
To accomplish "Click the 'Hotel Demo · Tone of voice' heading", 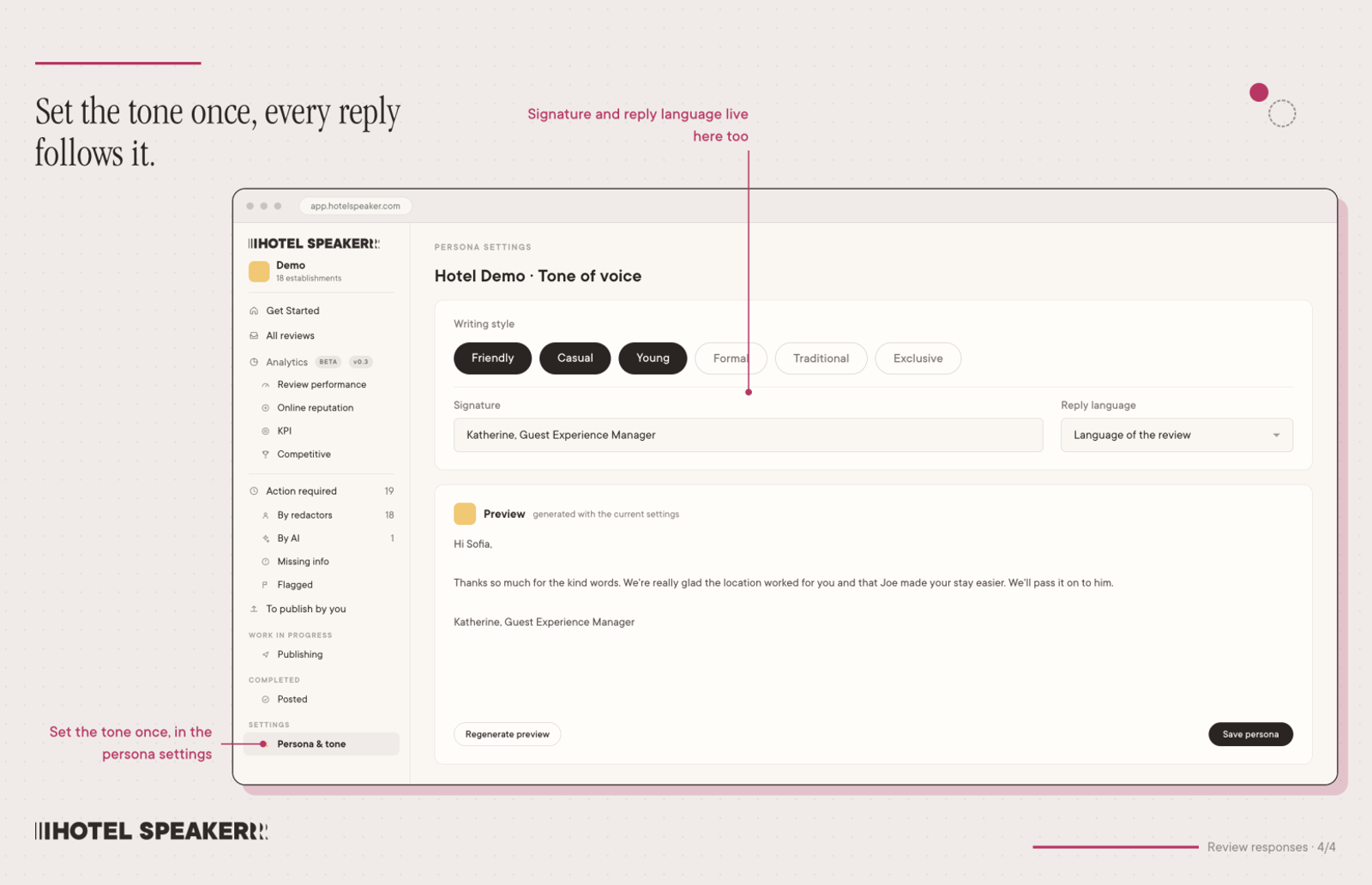I will [538, 276].
